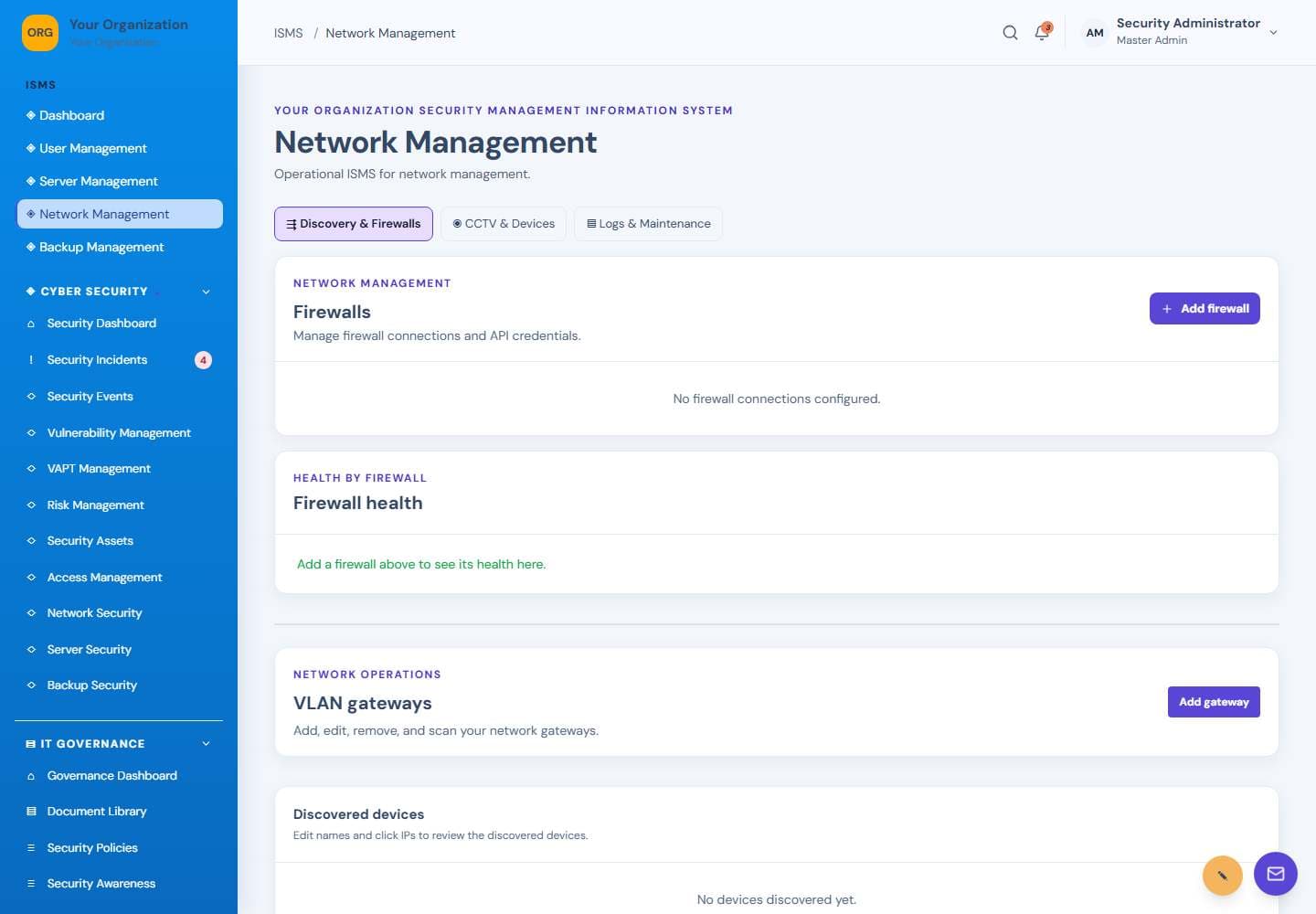Open Access Management link
Viewport: 1316px width, 914px height.
(x=105, y=578)
